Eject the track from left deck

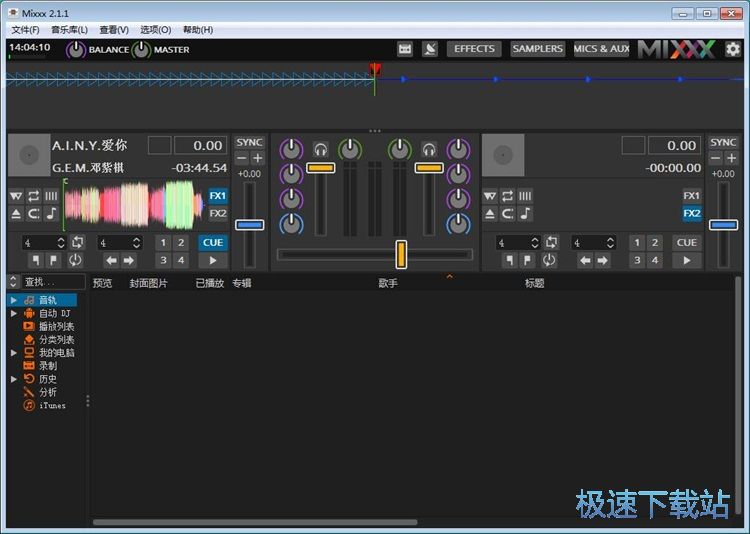pos(16,214)
